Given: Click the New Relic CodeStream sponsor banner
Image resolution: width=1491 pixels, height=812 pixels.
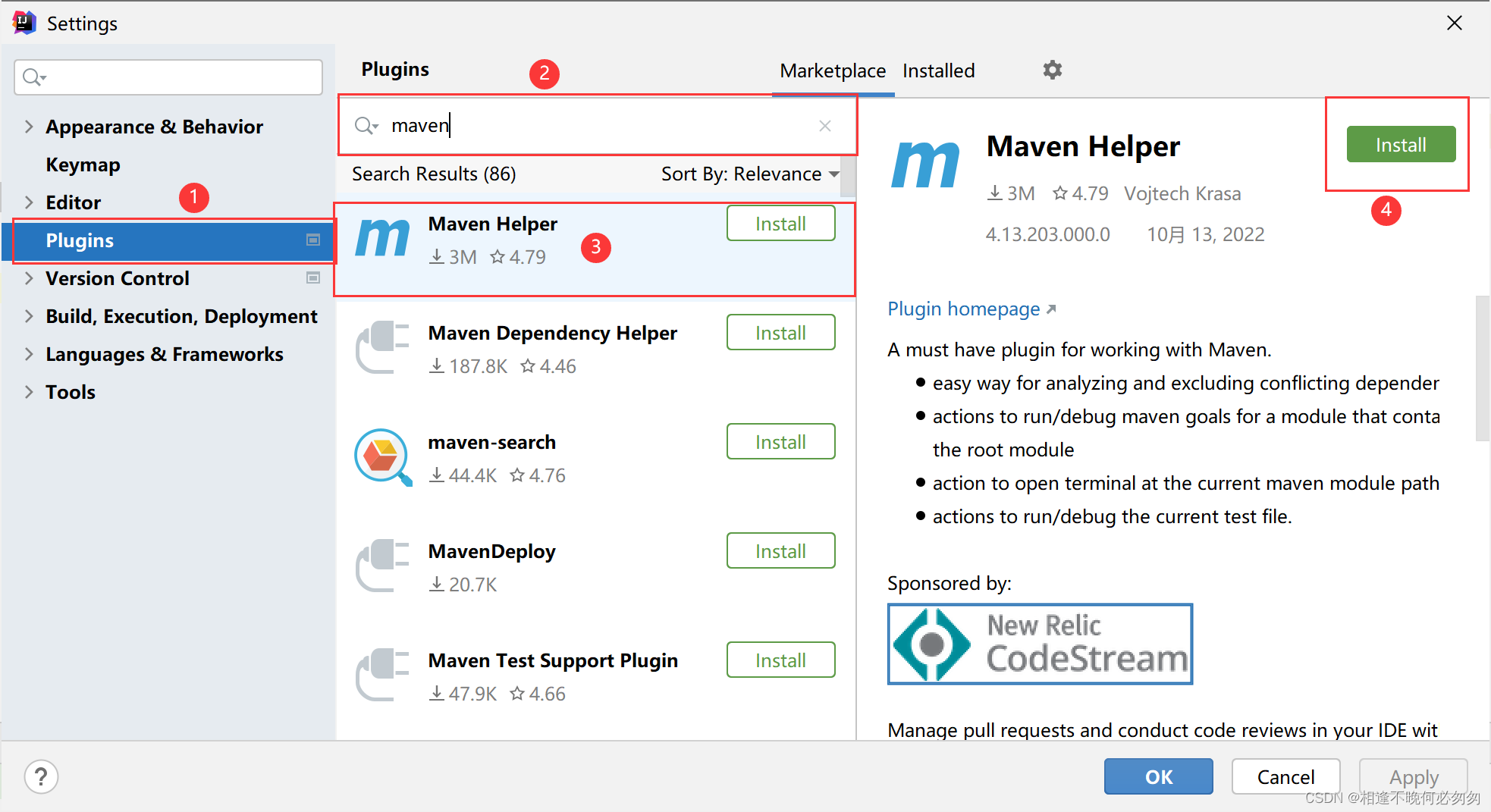Looking at the screenshot, I should [1040, 644].
